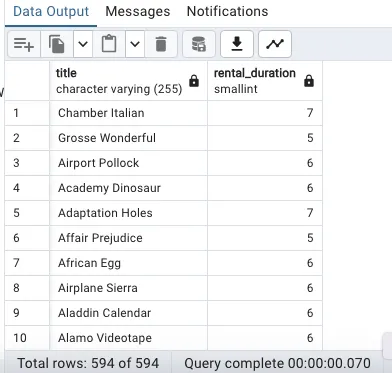Switch to the Messages tab

point(138,11)
